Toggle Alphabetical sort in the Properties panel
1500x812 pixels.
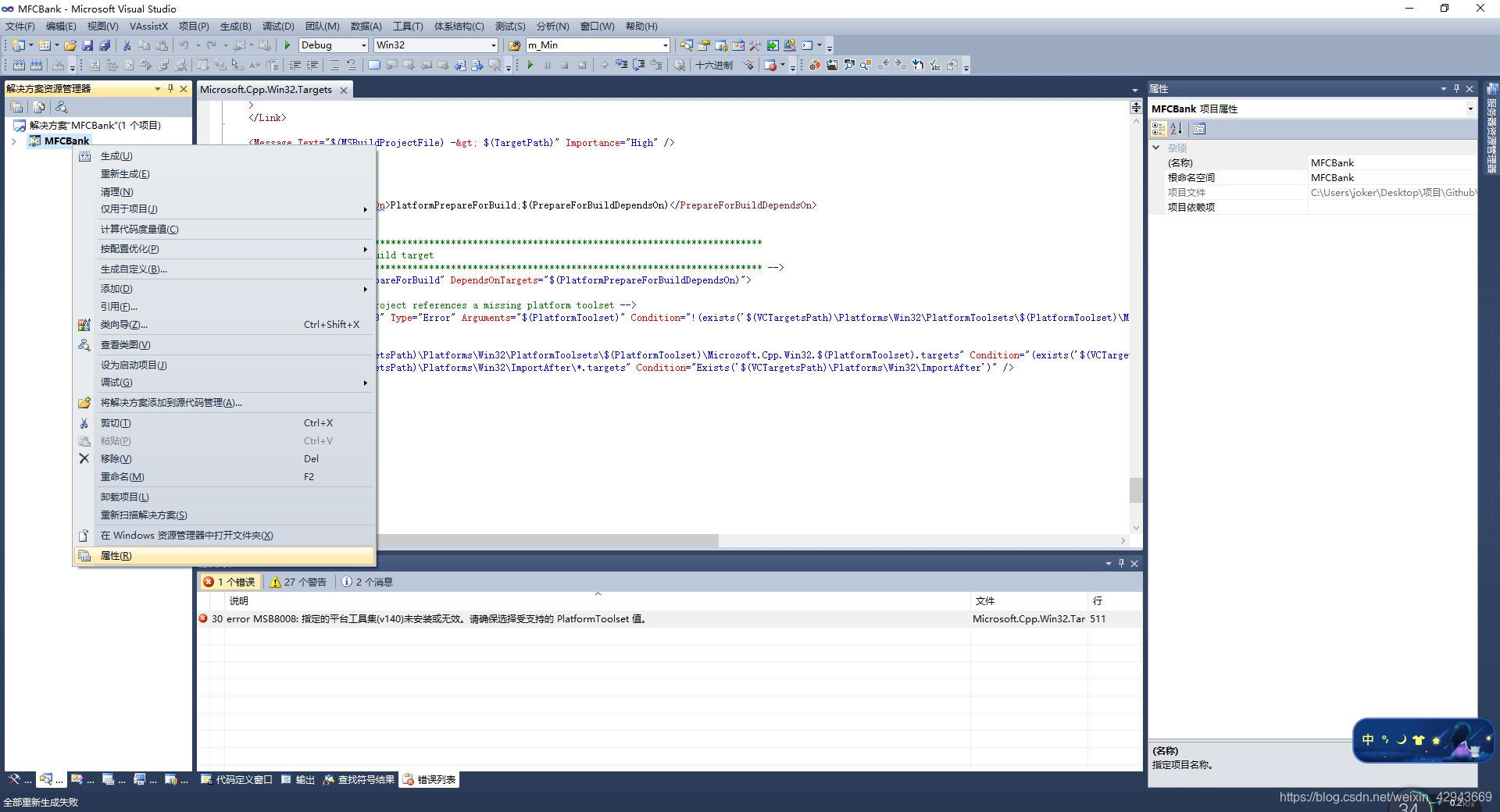pyautogui.click(x=1177, y=129)
